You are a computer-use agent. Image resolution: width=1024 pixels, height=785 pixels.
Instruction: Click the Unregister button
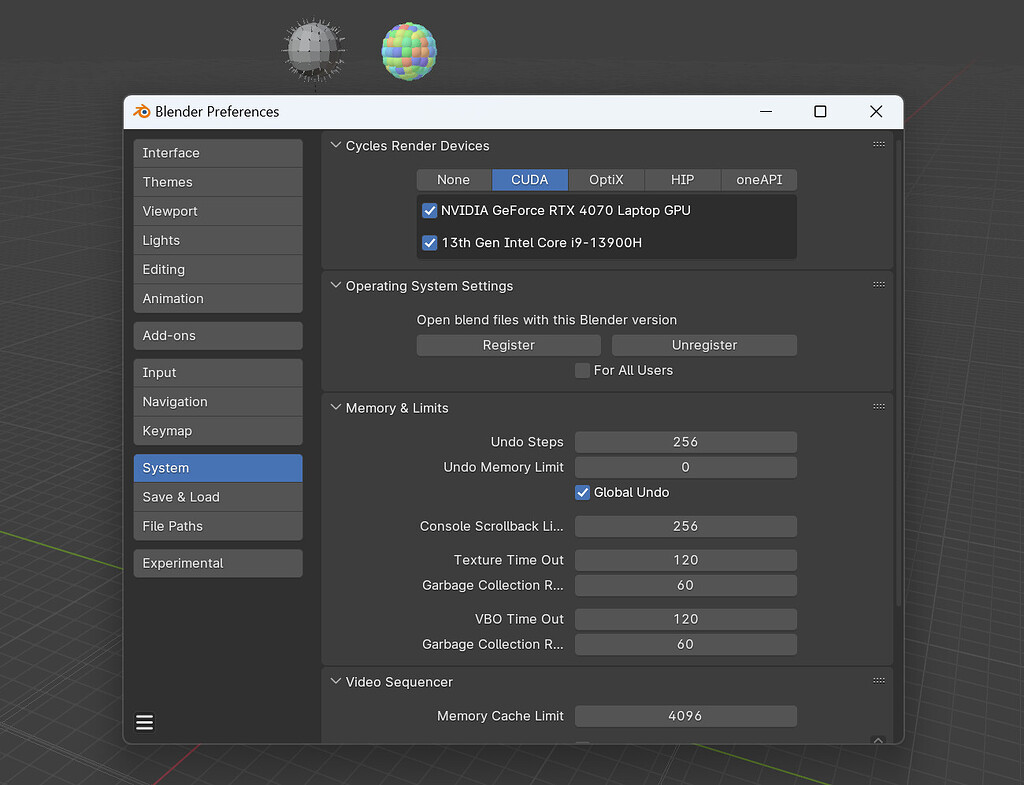pos(704,344)
